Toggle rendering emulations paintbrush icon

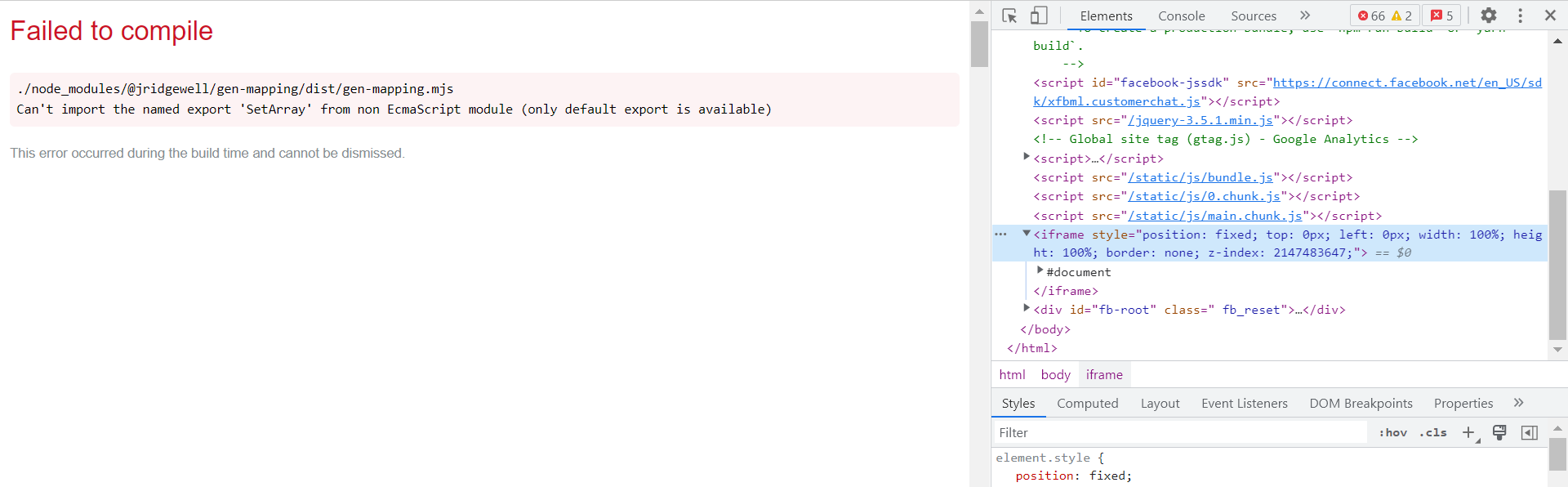1499,432
